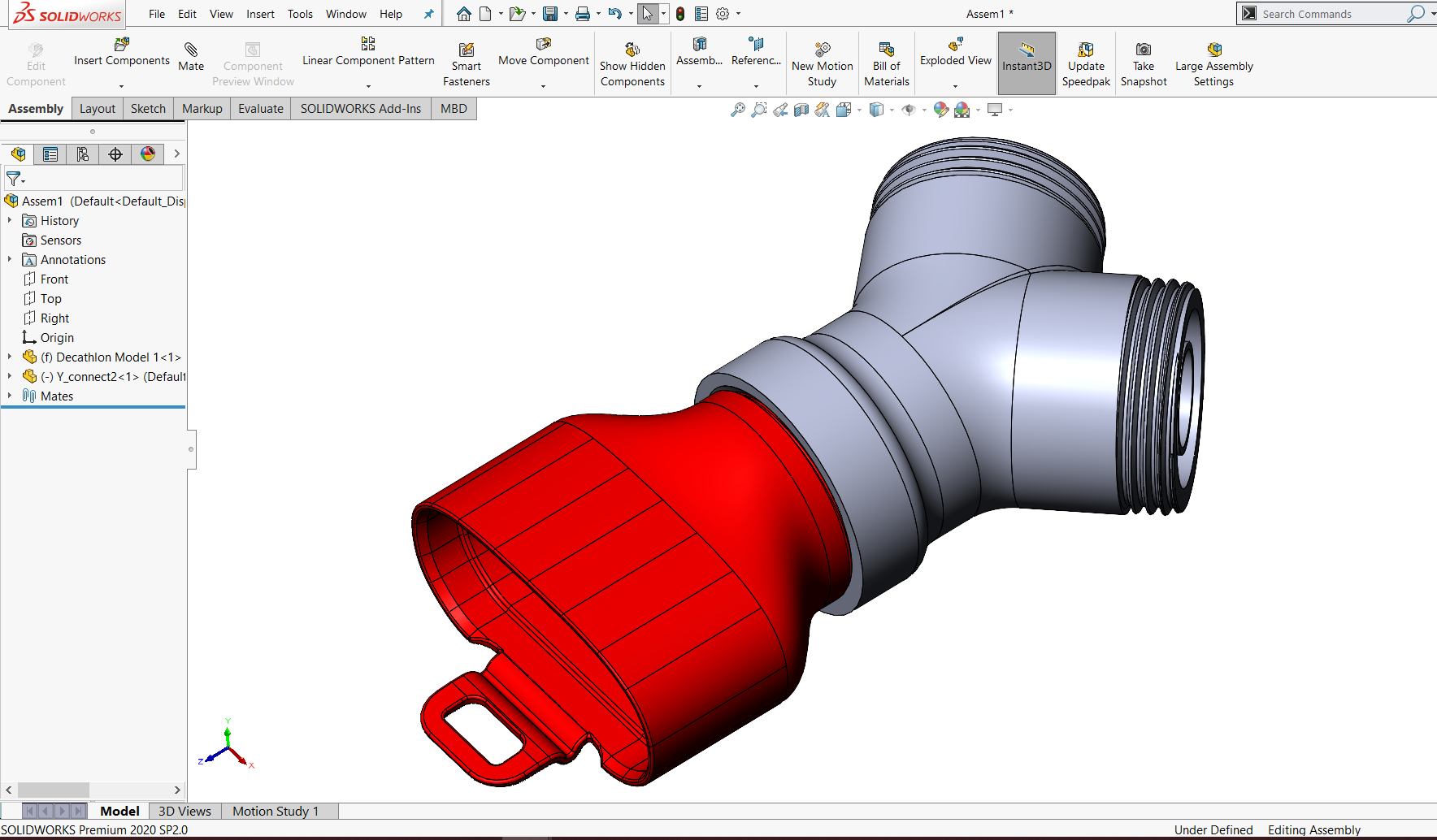Screen dimensions: 1437x840
Task: Click Linear Component Pattern tool
Action: point(368,52)
